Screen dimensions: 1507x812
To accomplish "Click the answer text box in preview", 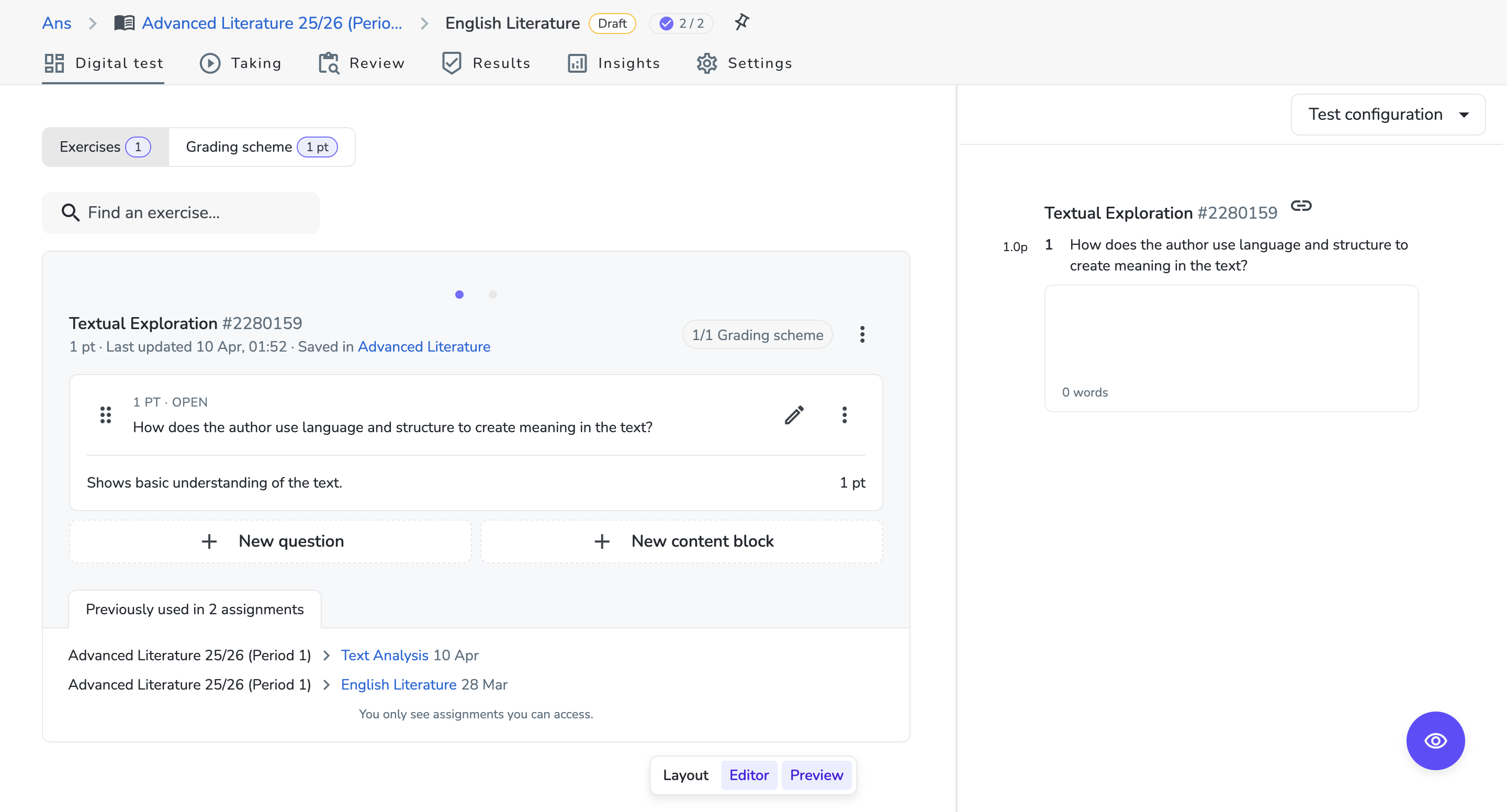I will (1231, 348).
